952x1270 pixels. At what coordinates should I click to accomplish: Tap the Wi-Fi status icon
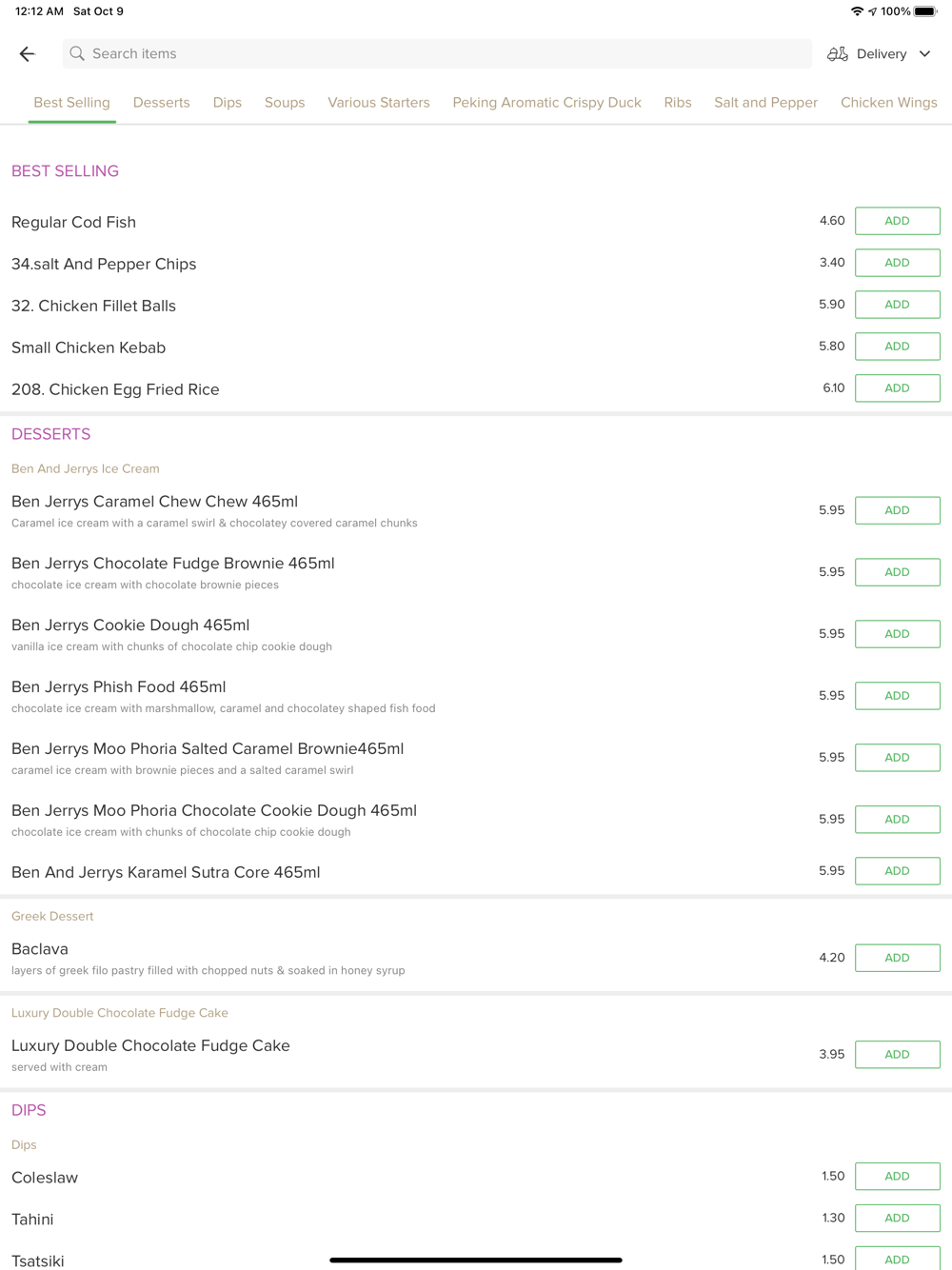click(x=857, y=11)
